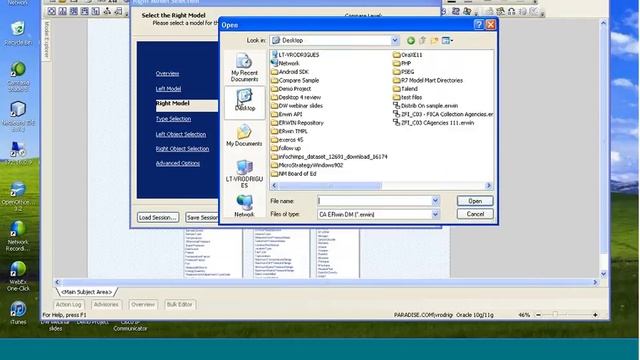Select the DW webinar slides folder
The image size is (640, 360).
(x=297, y=106)
